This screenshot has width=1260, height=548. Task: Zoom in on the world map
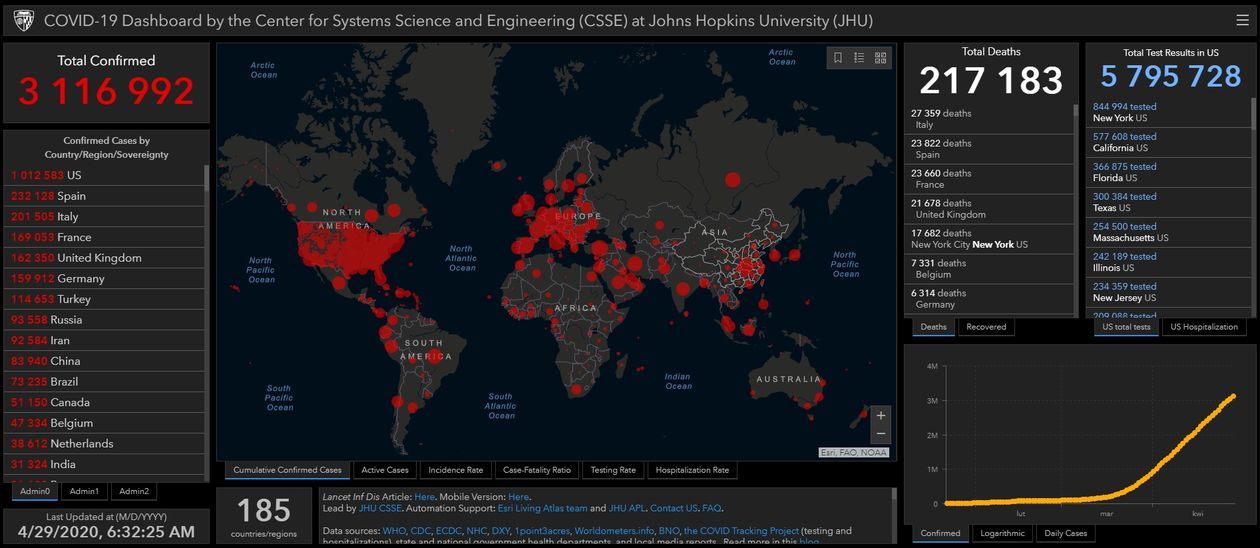tap(880, 415)
